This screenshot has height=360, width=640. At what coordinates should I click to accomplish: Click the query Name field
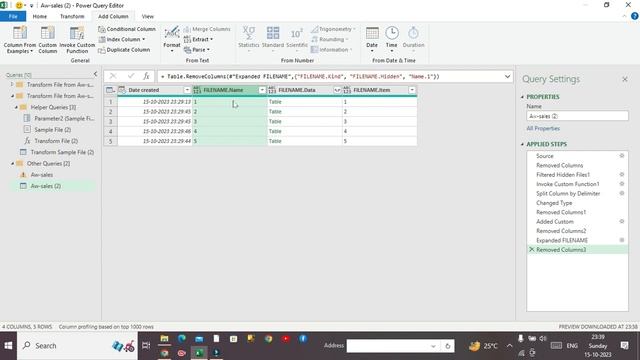[577, 116]
